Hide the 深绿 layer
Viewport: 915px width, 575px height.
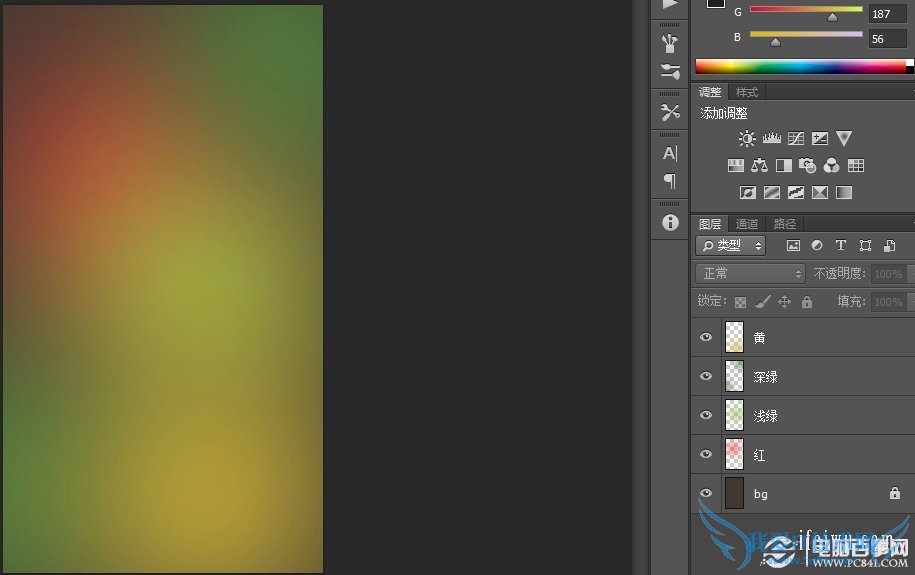[706, 376]
